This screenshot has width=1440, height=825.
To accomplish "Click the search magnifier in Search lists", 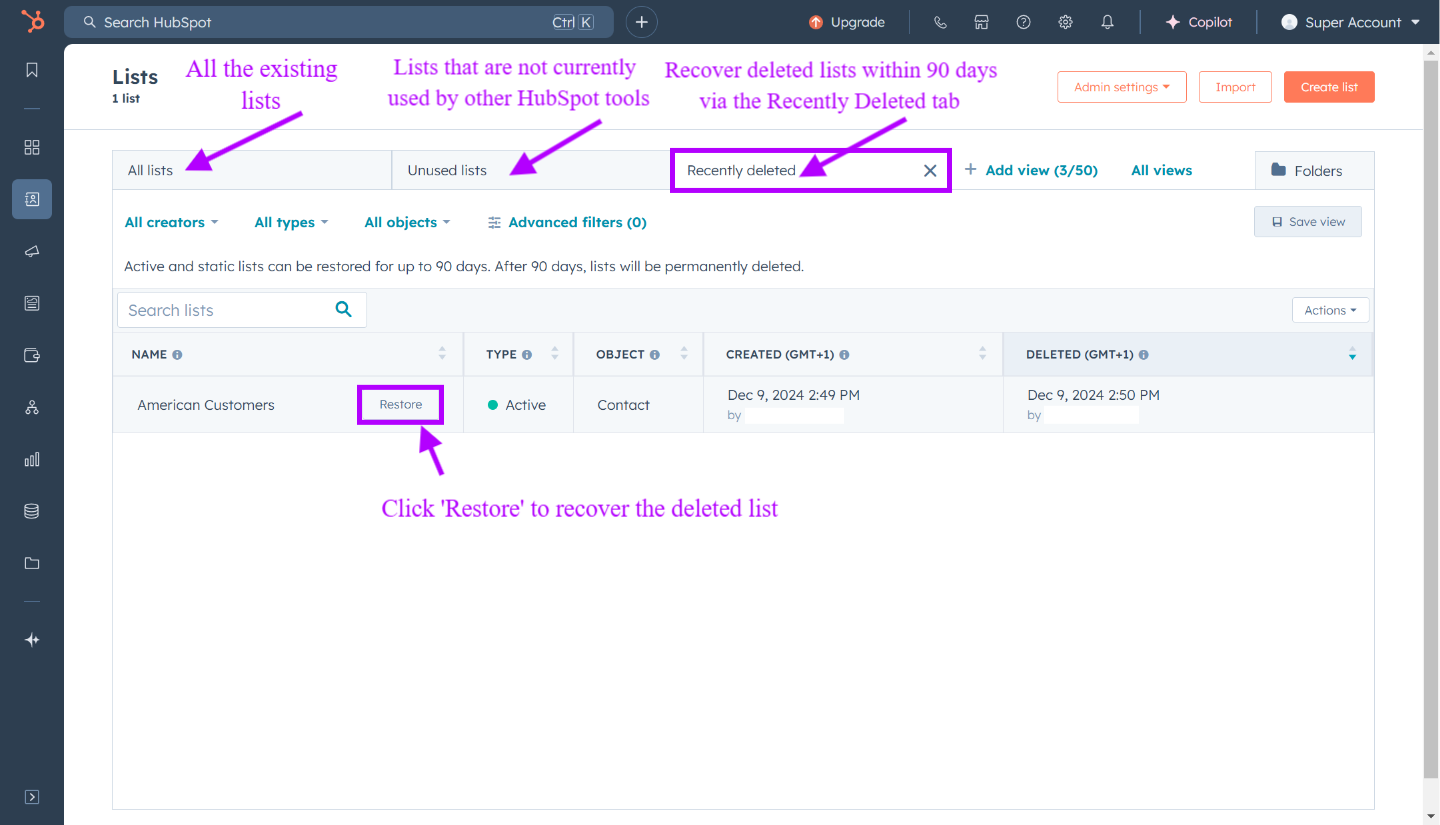I will point(344,309).
